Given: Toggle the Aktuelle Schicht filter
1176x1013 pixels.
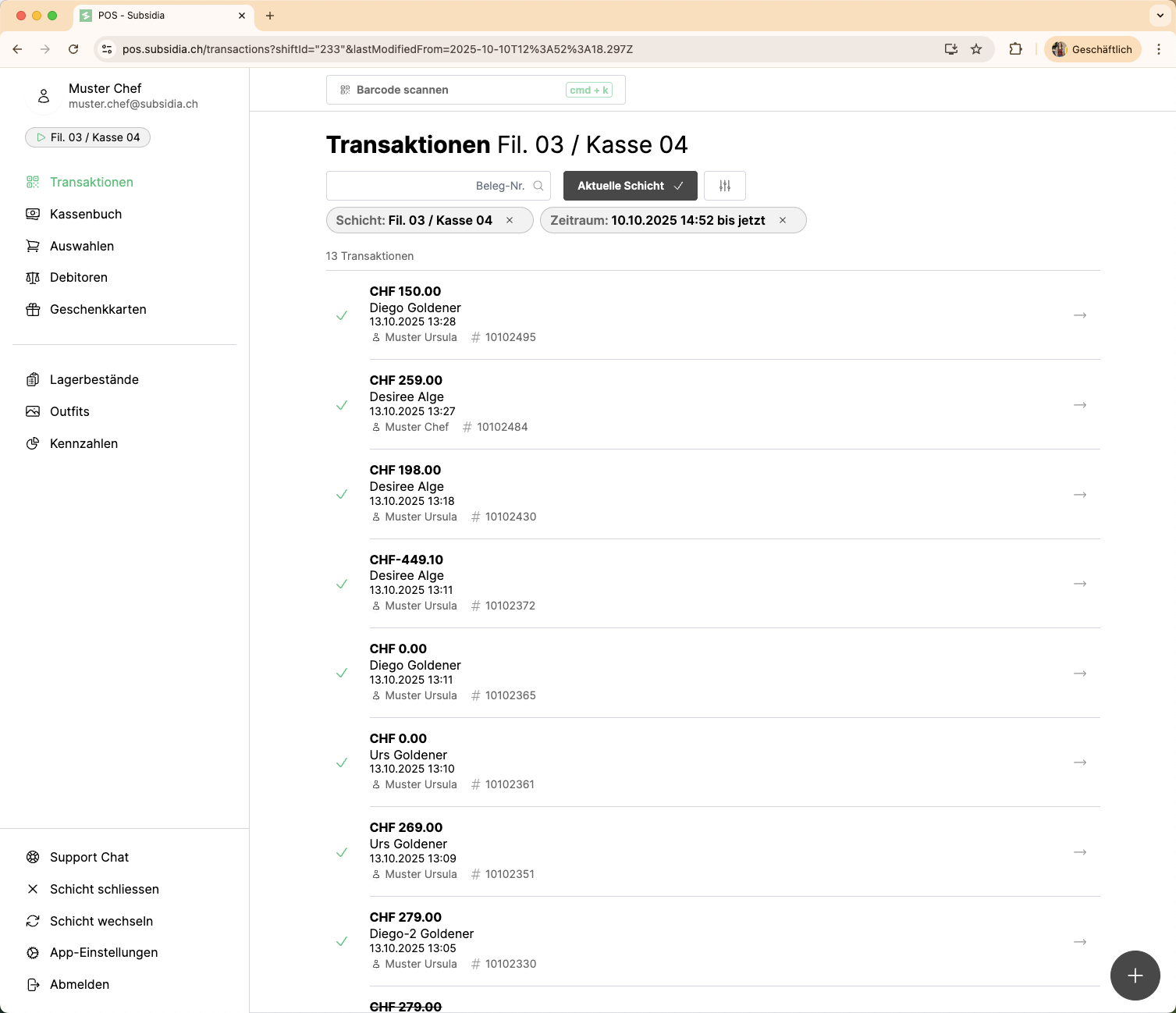Looking at the screenshot, I should [x=630, y=186].
